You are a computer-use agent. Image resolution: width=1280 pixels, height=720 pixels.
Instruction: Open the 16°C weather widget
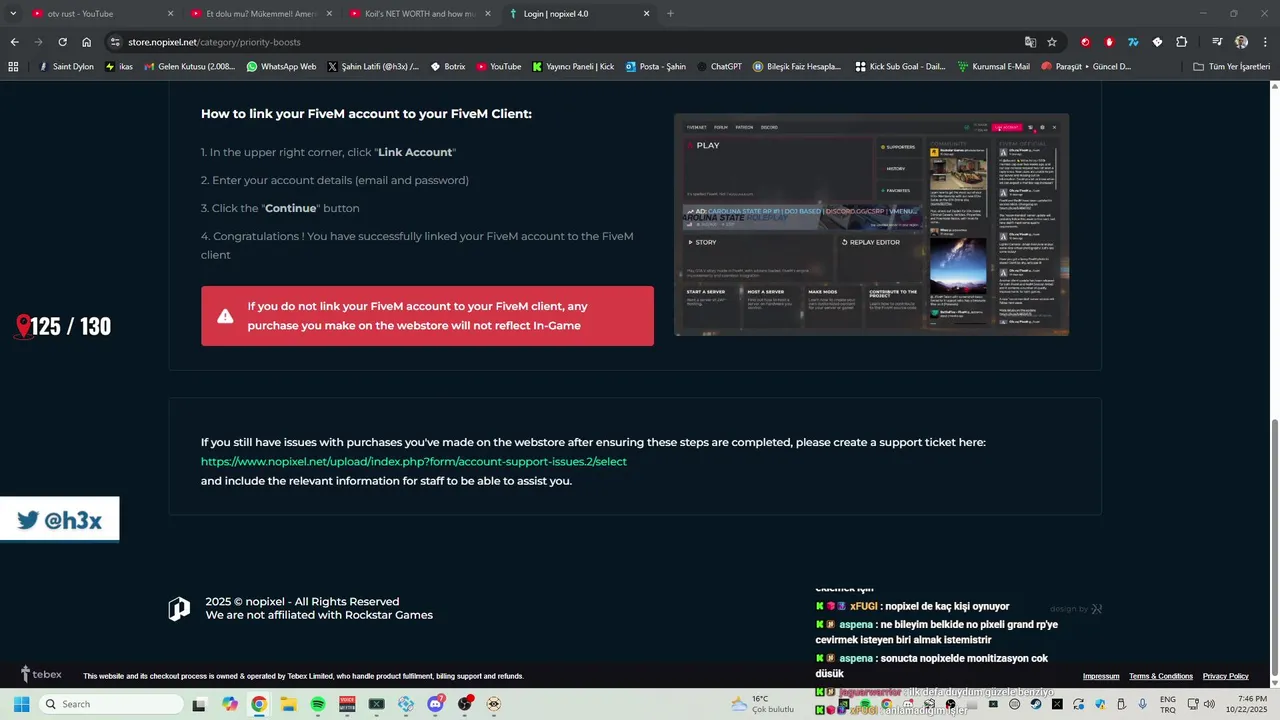point(762,704)
